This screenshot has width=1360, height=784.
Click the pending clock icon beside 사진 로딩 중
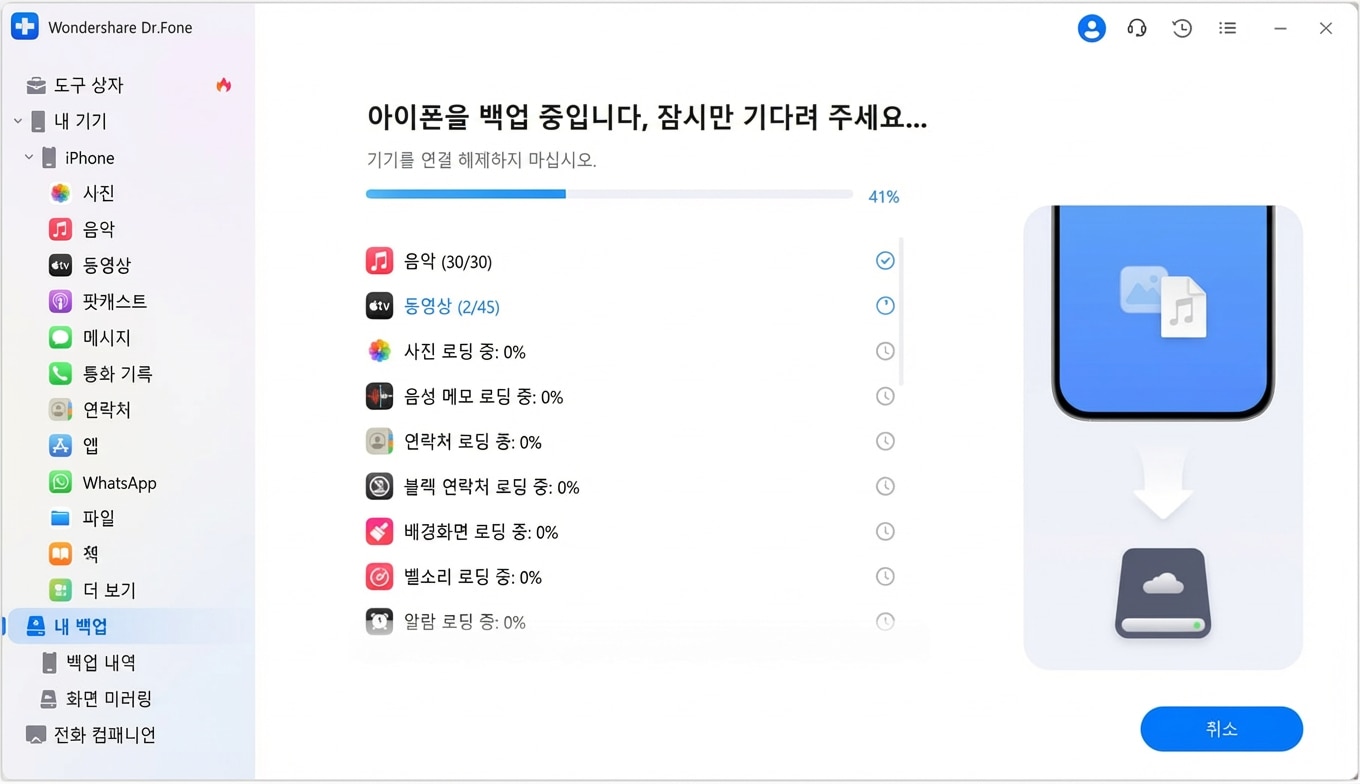point(885,351)
